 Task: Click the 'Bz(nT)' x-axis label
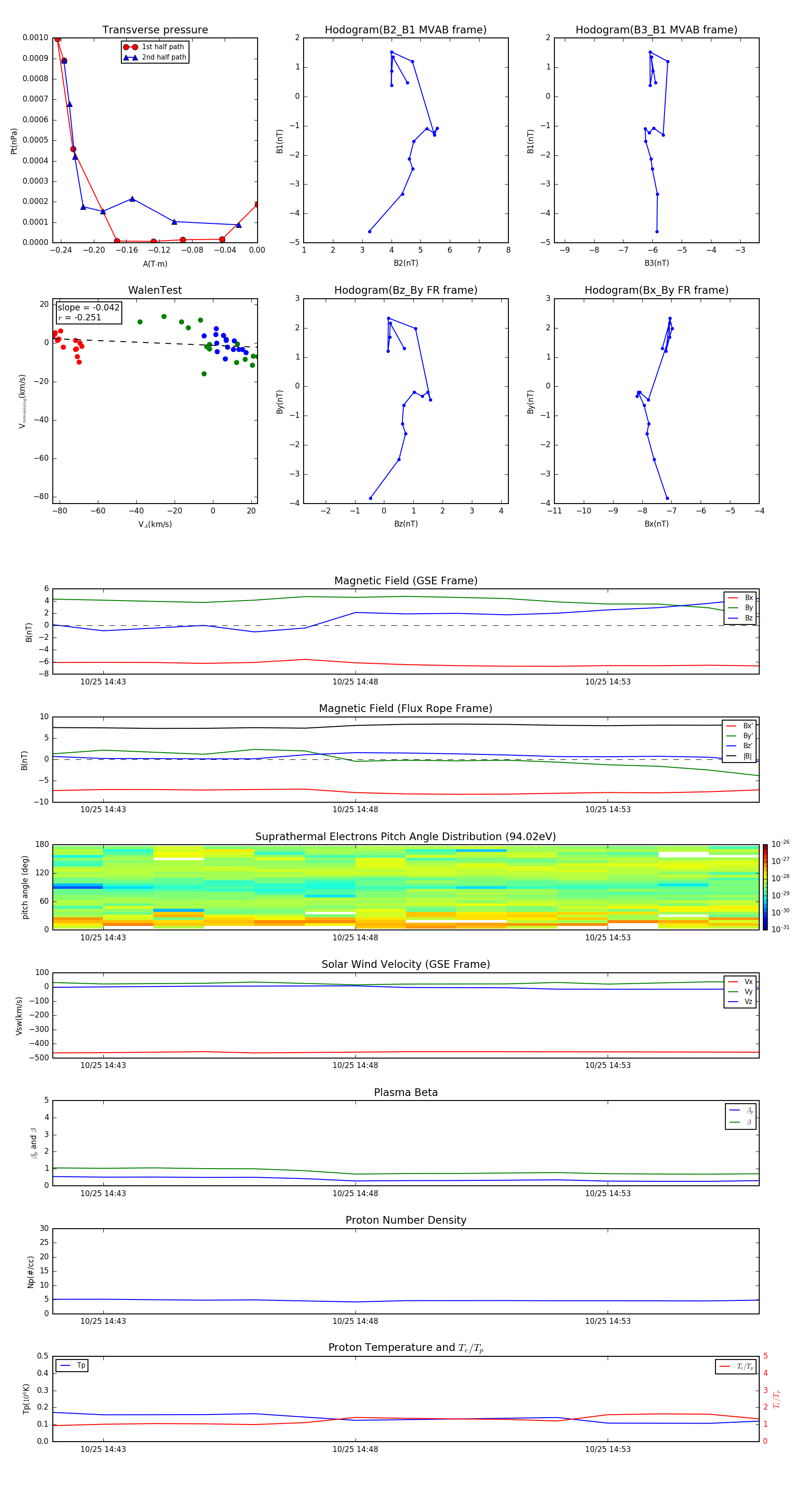tap(406, 524)
